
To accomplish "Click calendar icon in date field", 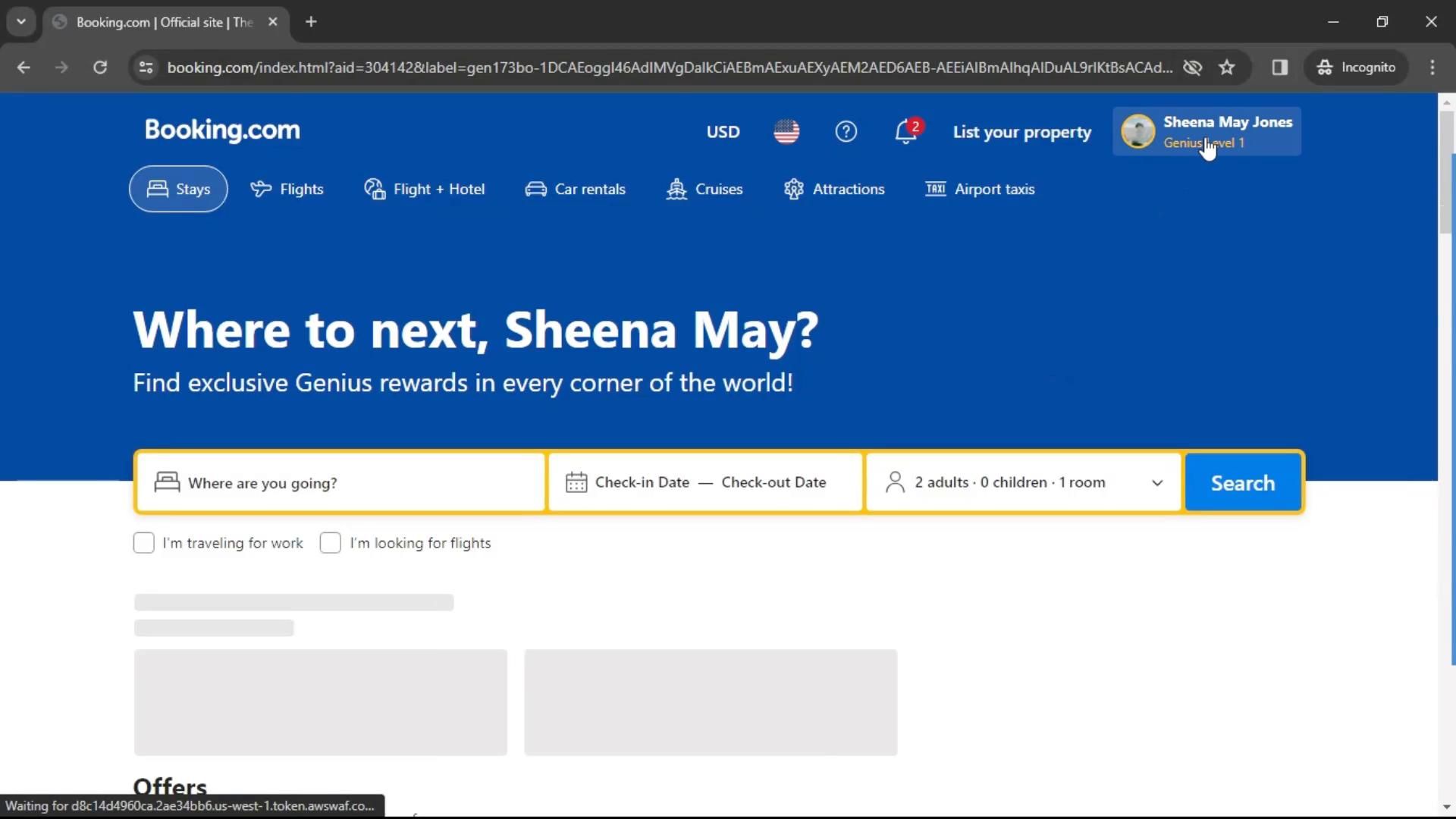I will [576, 482].
